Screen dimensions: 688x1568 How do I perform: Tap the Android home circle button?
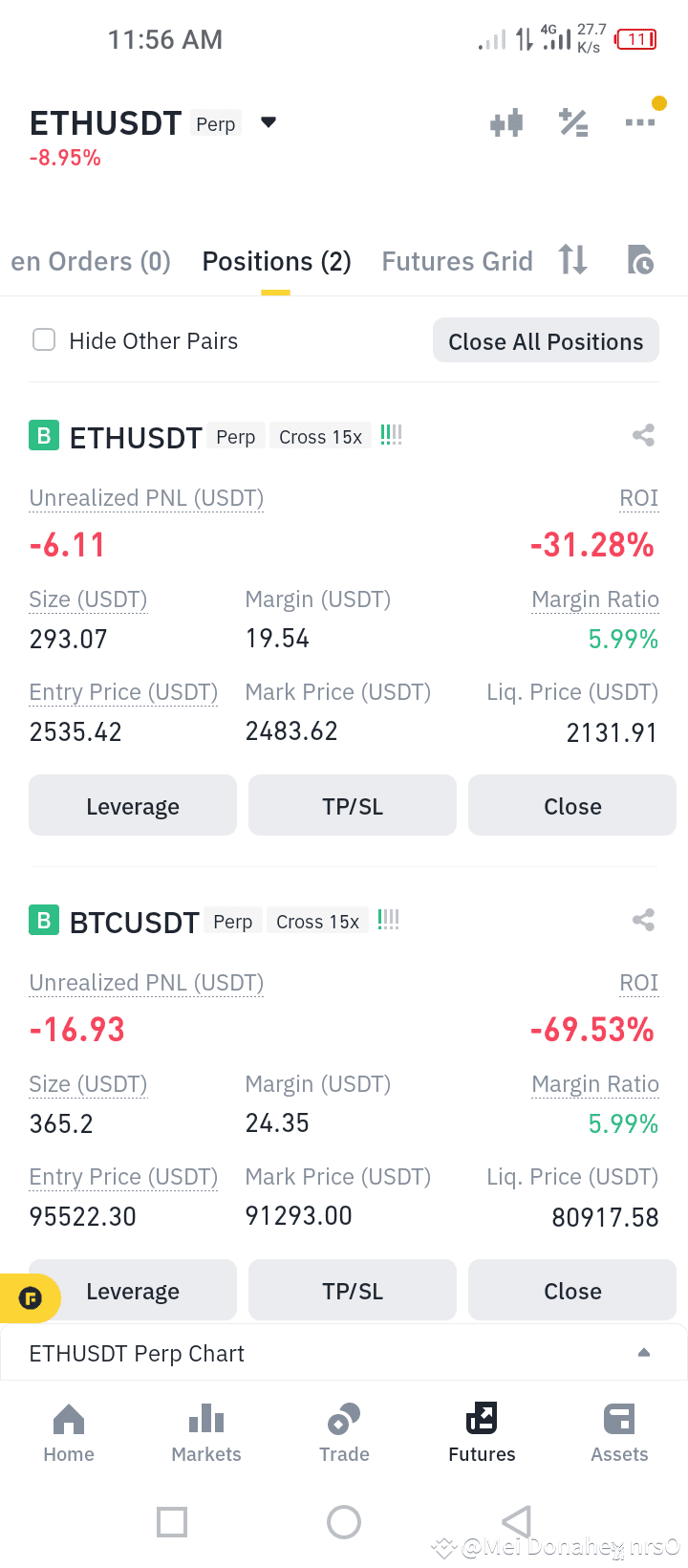[344, 1522]
